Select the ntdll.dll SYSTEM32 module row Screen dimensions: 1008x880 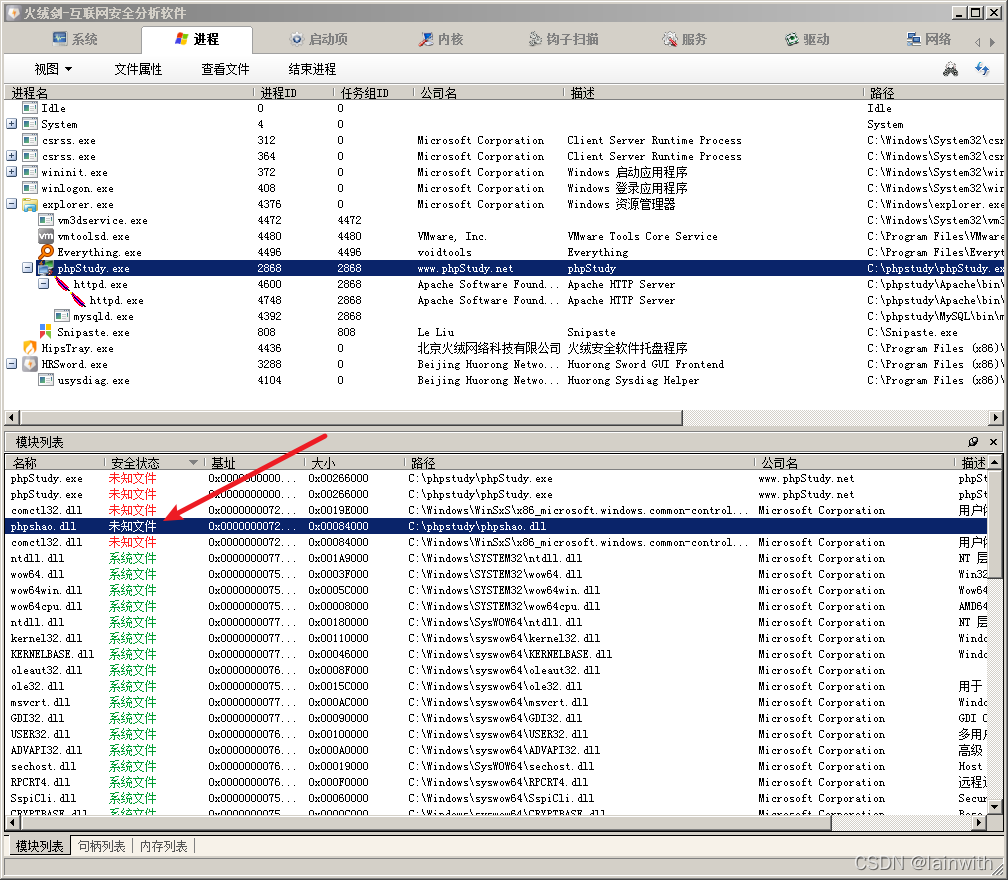[x=495, y=558]
